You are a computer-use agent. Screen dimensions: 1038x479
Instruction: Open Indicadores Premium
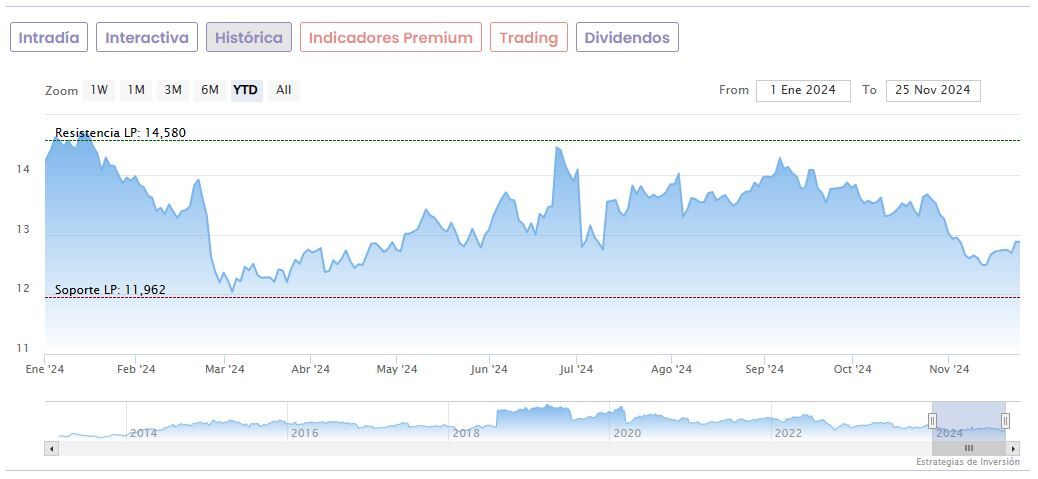point(390,38)
